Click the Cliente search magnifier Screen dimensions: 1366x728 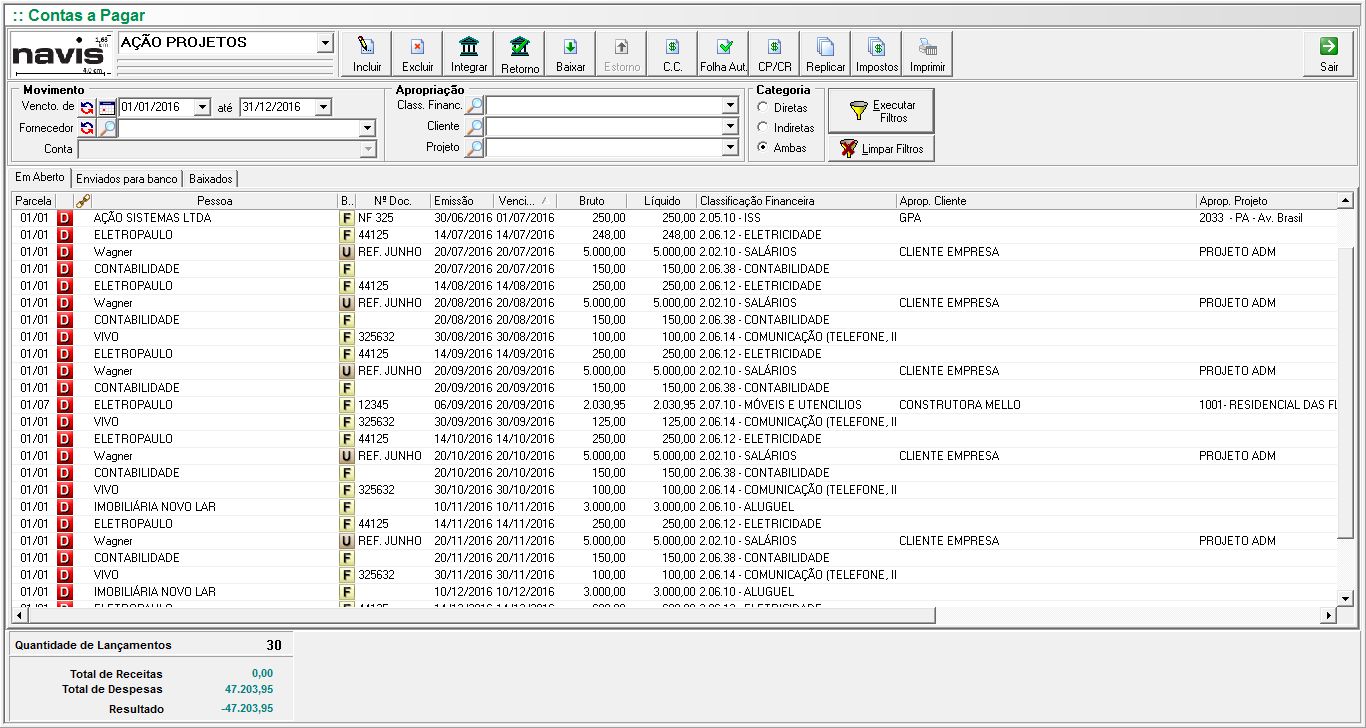point(475,127)
